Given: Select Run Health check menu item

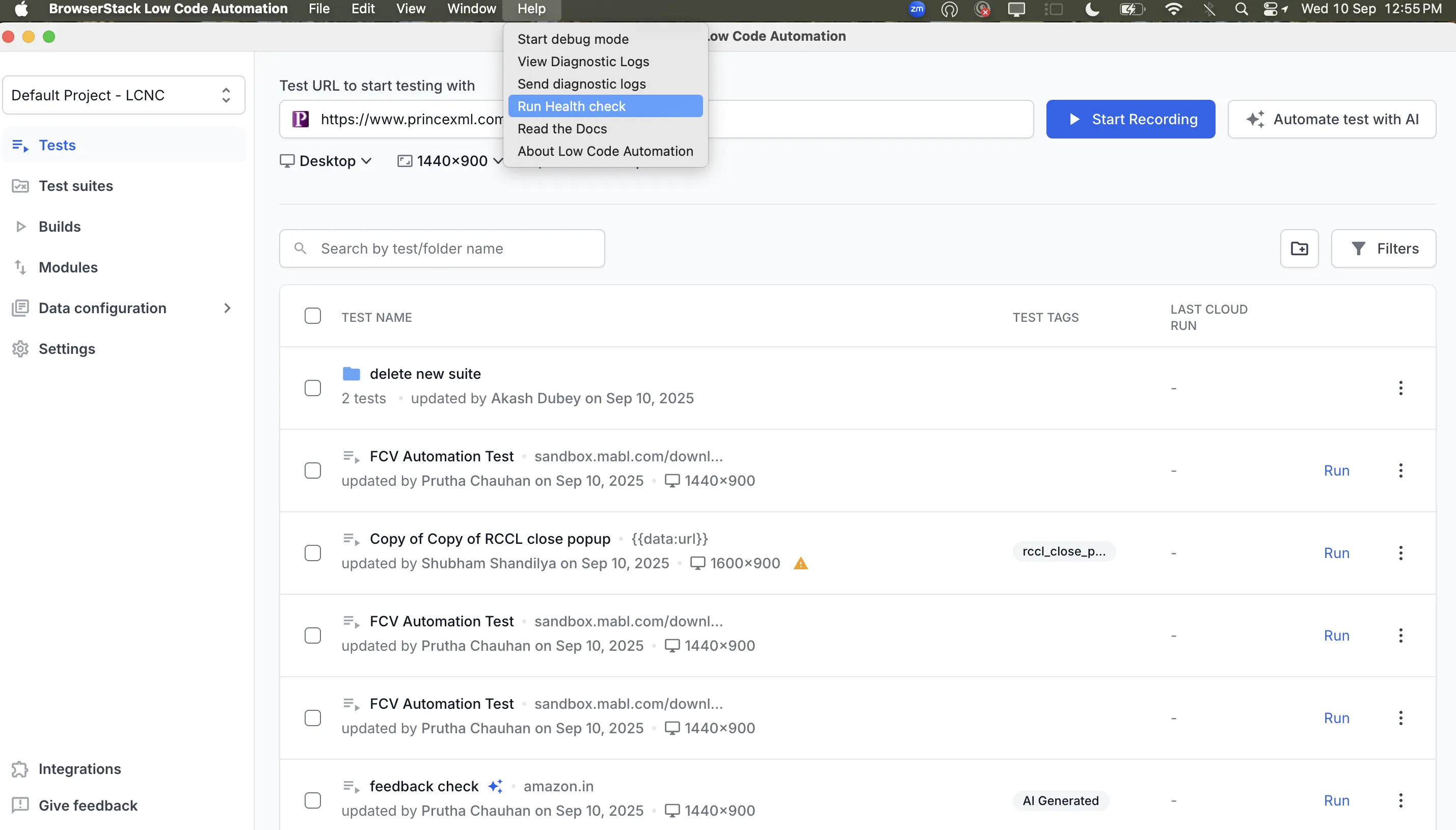Looking at the screenshot, I should click(x=605, y=106).
